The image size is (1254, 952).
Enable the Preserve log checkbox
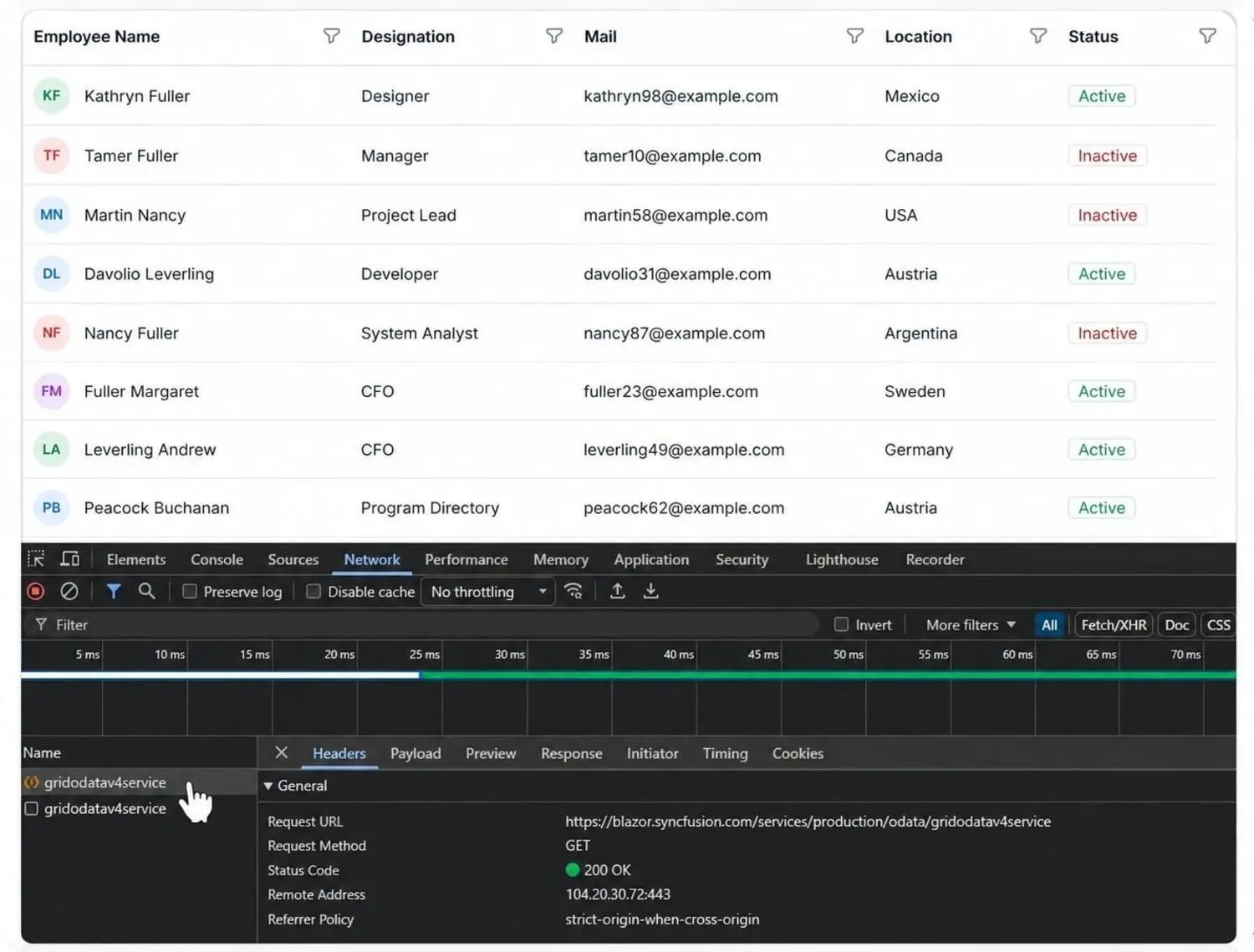(x=190, y=592)
